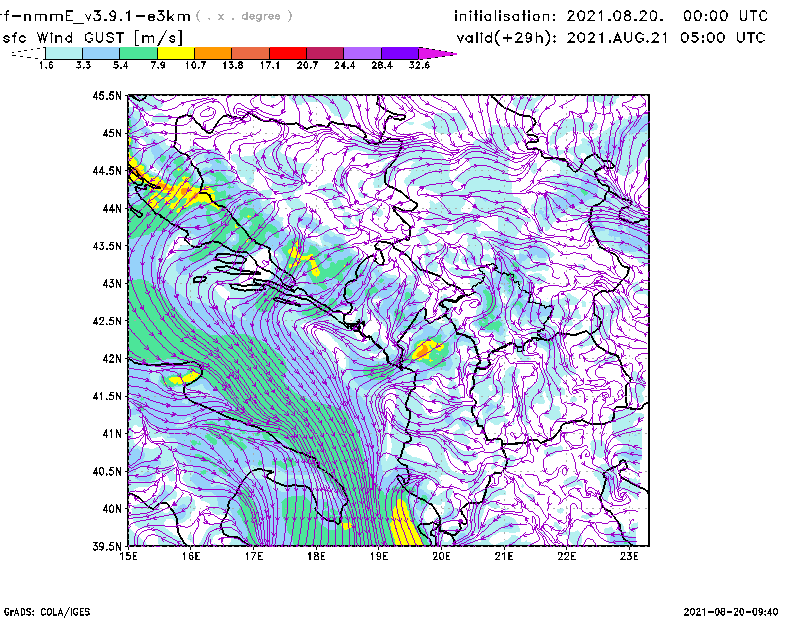Click the '44.5N' latitude label
This screenshot has height=618, width=800.
[x=107, y=170]
